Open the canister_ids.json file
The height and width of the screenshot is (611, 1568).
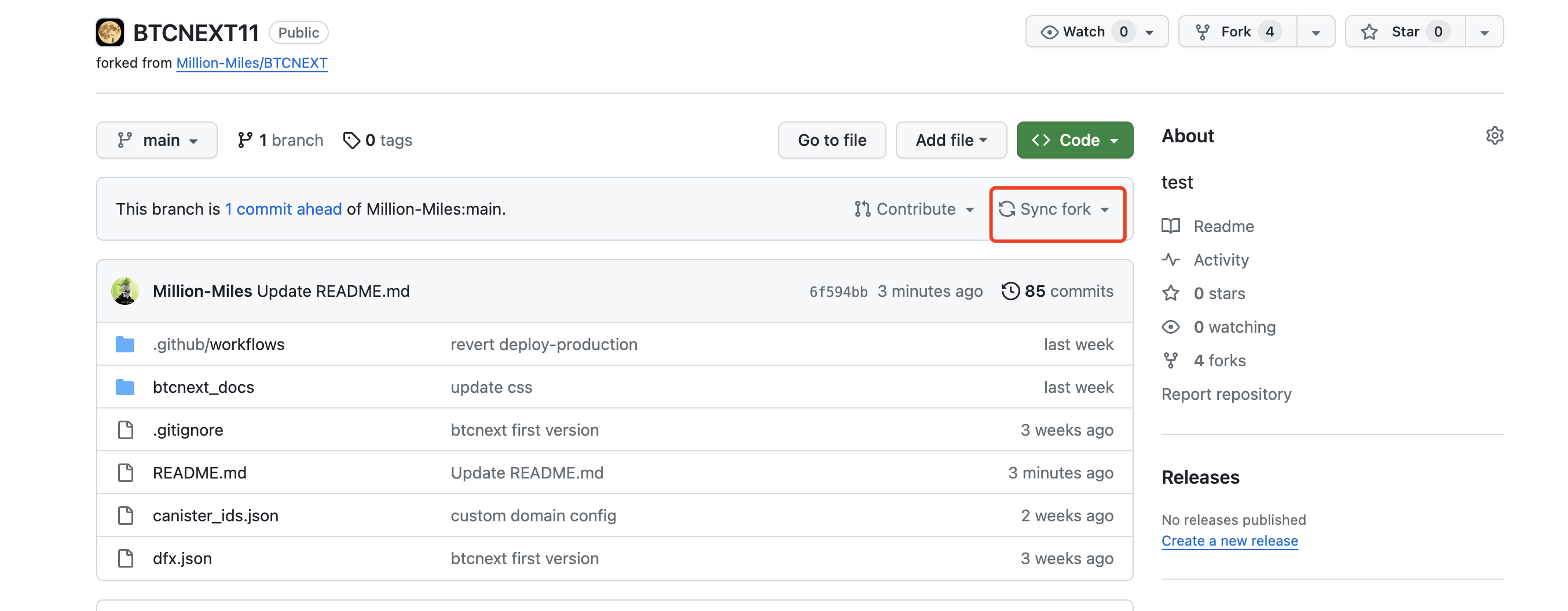pos(215,516)
